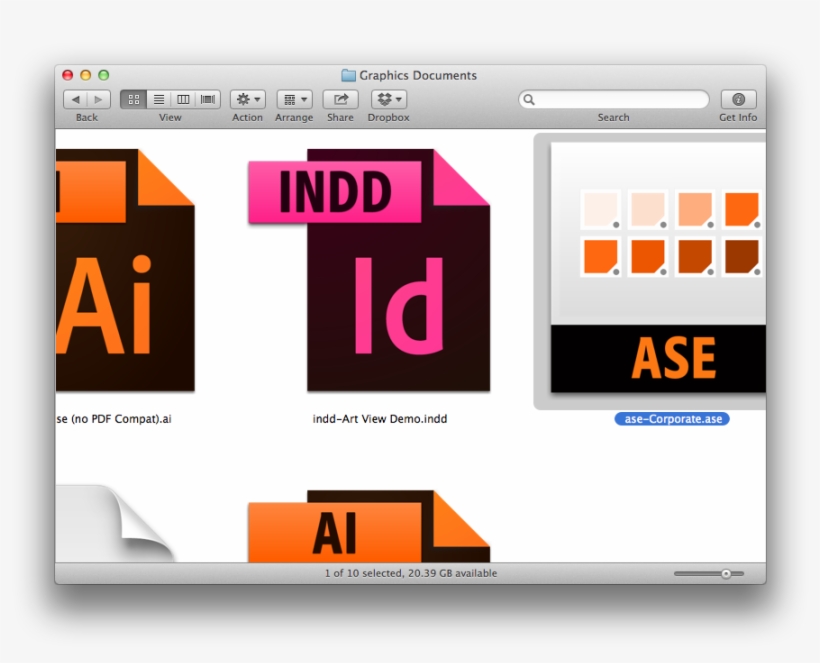Go back with the left arrow button
The width and height of the screenshot is (820, 663).
[75, 99]
